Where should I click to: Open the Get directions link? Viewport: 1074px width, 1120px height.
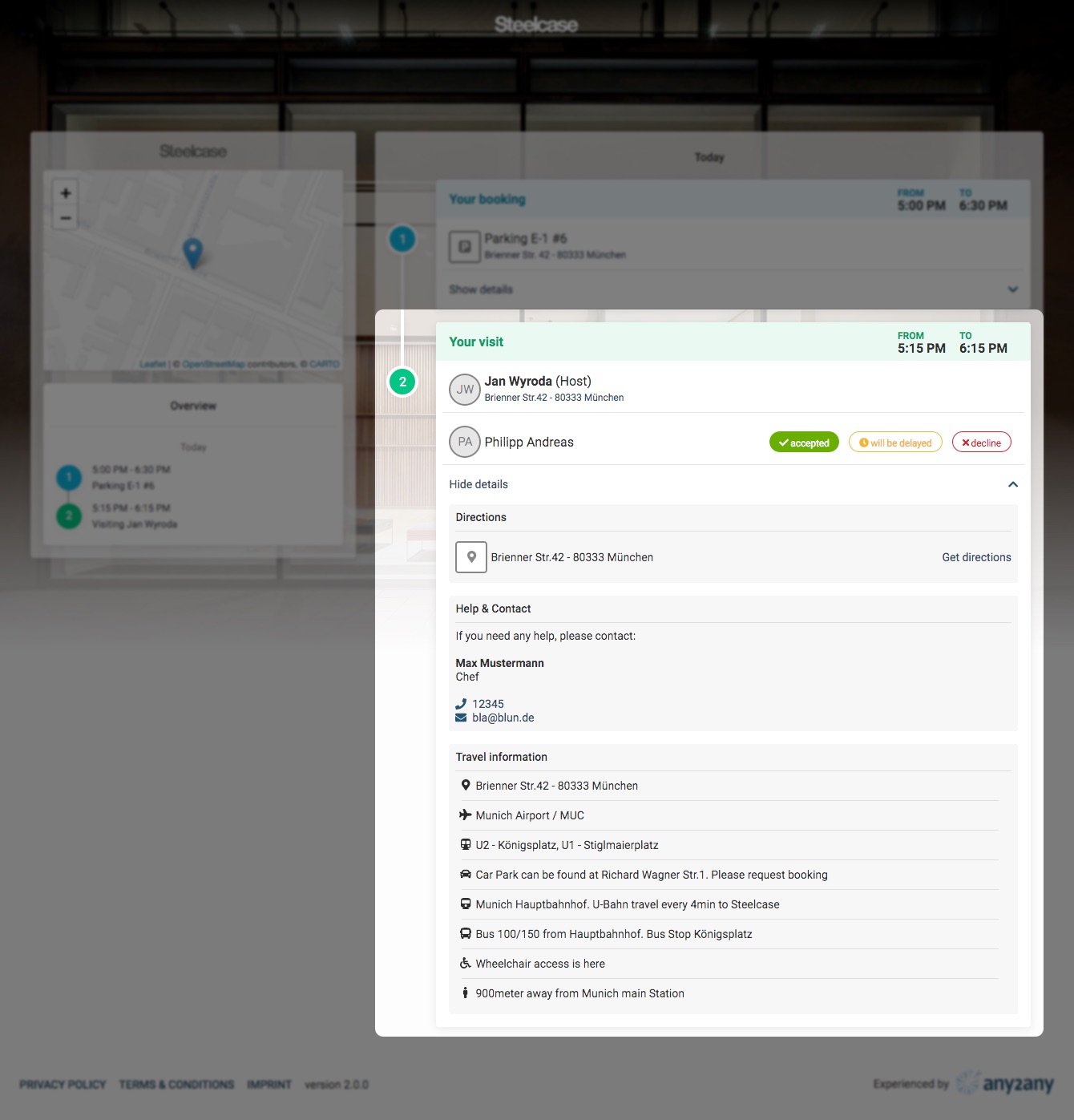pyautogui.click(x=976, y=557)
